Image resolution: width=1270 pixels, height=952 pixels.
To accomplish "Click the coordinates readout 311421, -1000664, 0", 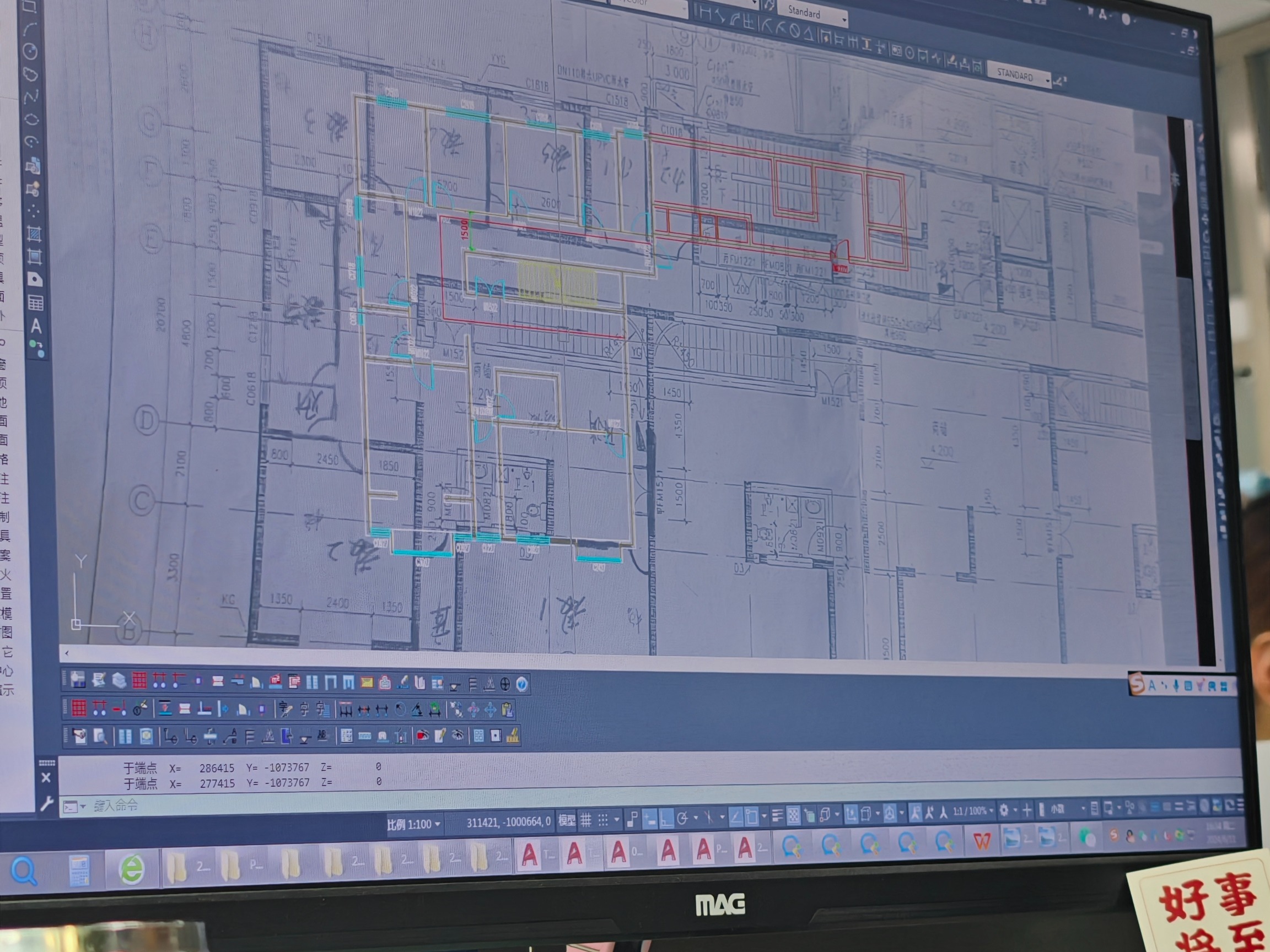I will (508, 823).
